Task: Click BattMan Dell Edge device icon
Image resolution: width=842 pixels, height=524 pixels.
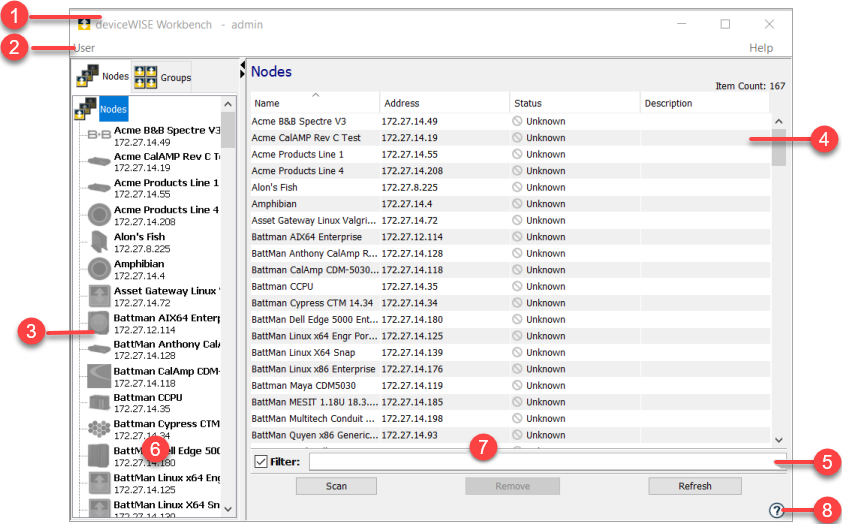Action: (99, 456)
